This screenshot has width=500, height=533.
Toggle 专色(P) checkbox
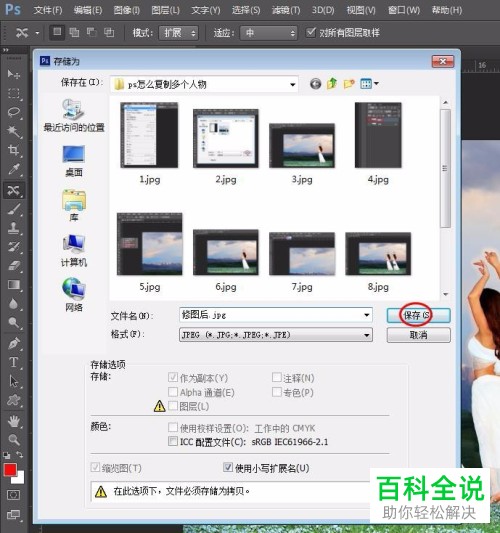pos(277,392)
